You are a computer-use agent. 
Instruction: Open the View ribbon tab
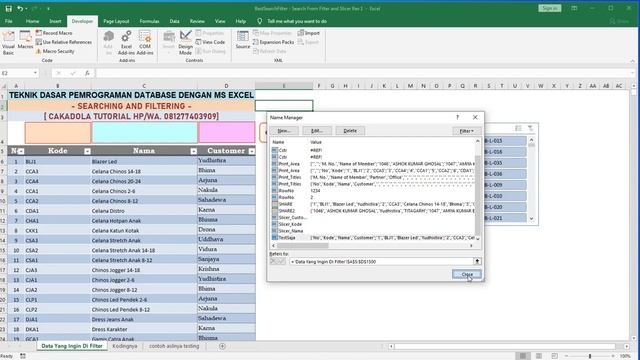click(220, 21)
